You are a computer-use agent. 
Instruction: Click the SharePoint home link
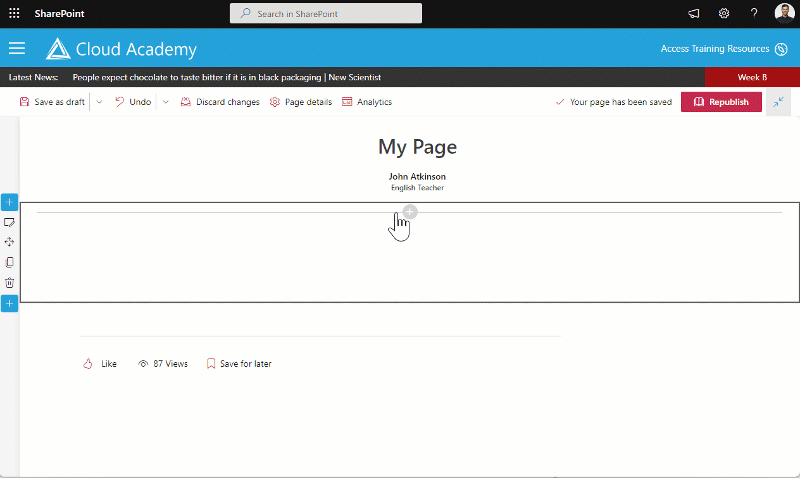click(59, 14)
